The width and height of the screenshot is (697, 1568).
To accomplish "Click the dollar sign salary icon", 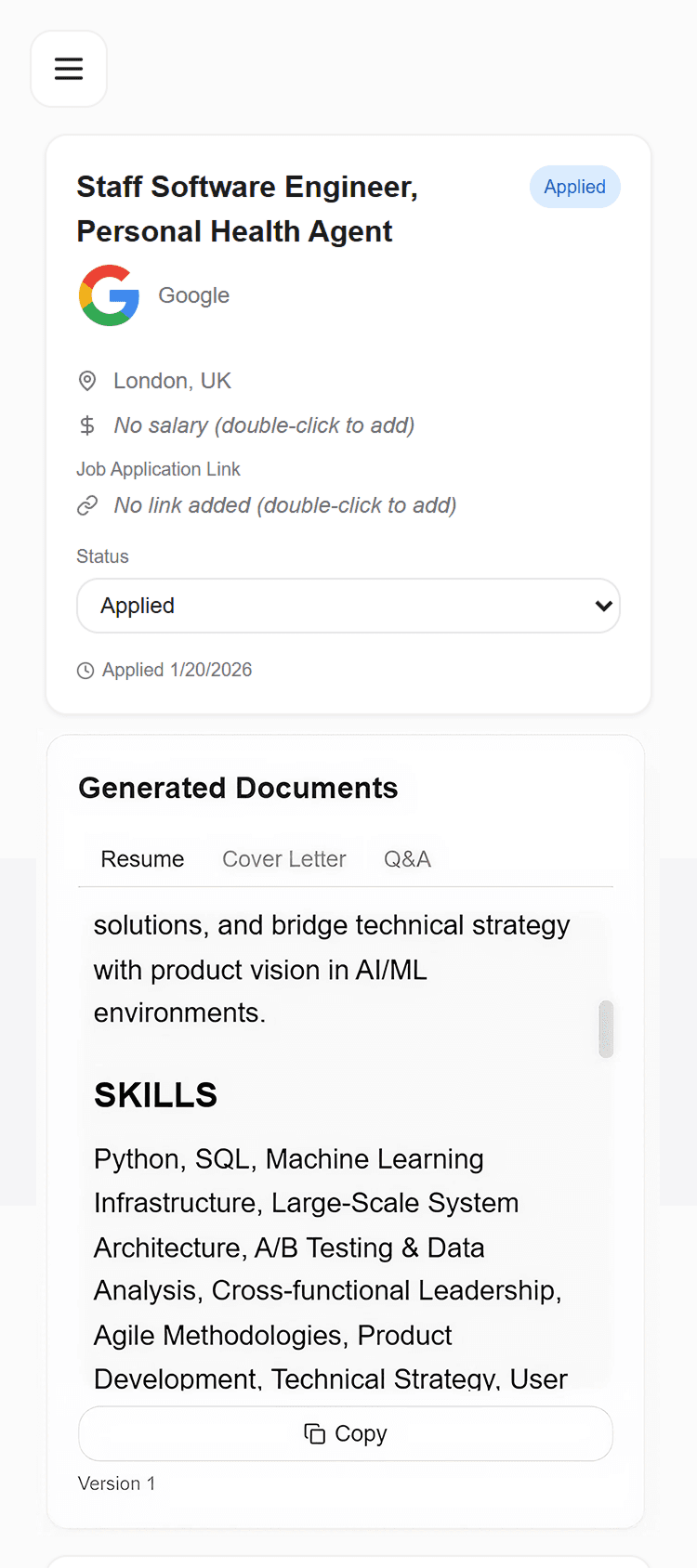I will point(86,425).
